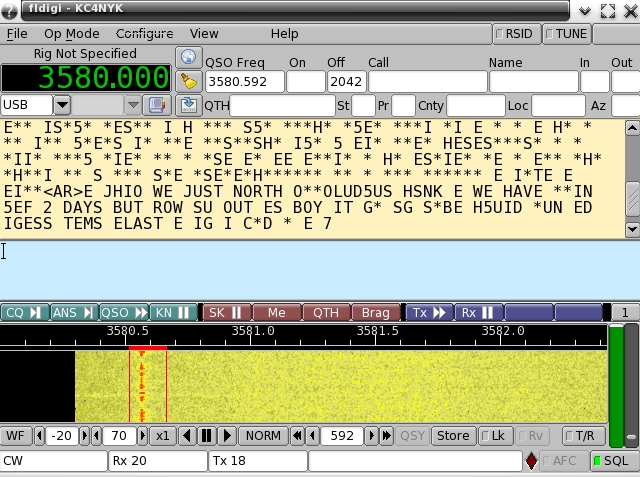Open the Op Mode menu
This screenshot has width=640, height=477.
coord(71,33)
